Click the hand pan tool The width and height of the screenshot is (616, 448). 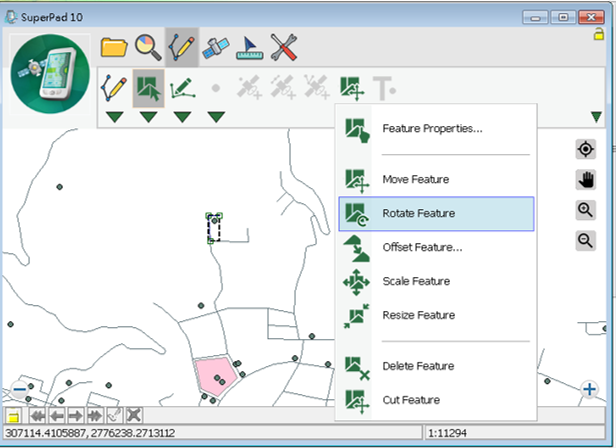[x=586, y=180]
